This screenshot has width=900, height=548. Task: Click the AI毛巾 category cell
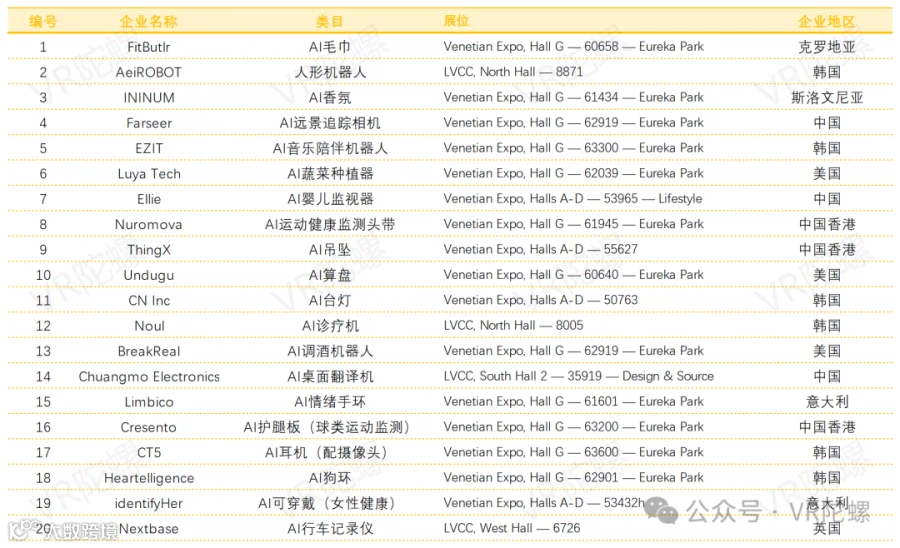330,47
